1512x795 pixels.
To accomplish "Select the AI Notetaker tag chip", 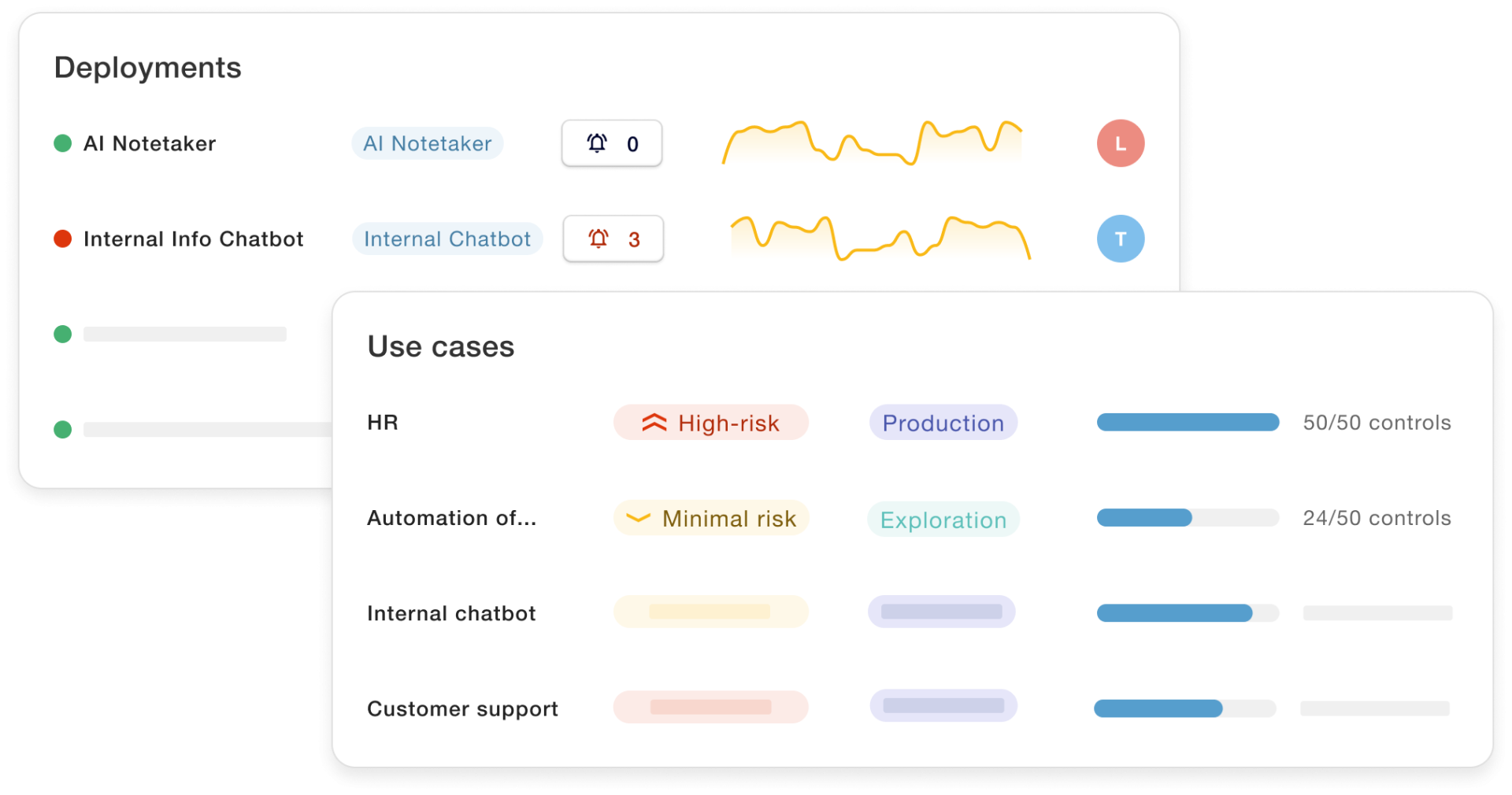I will point(427,143).
